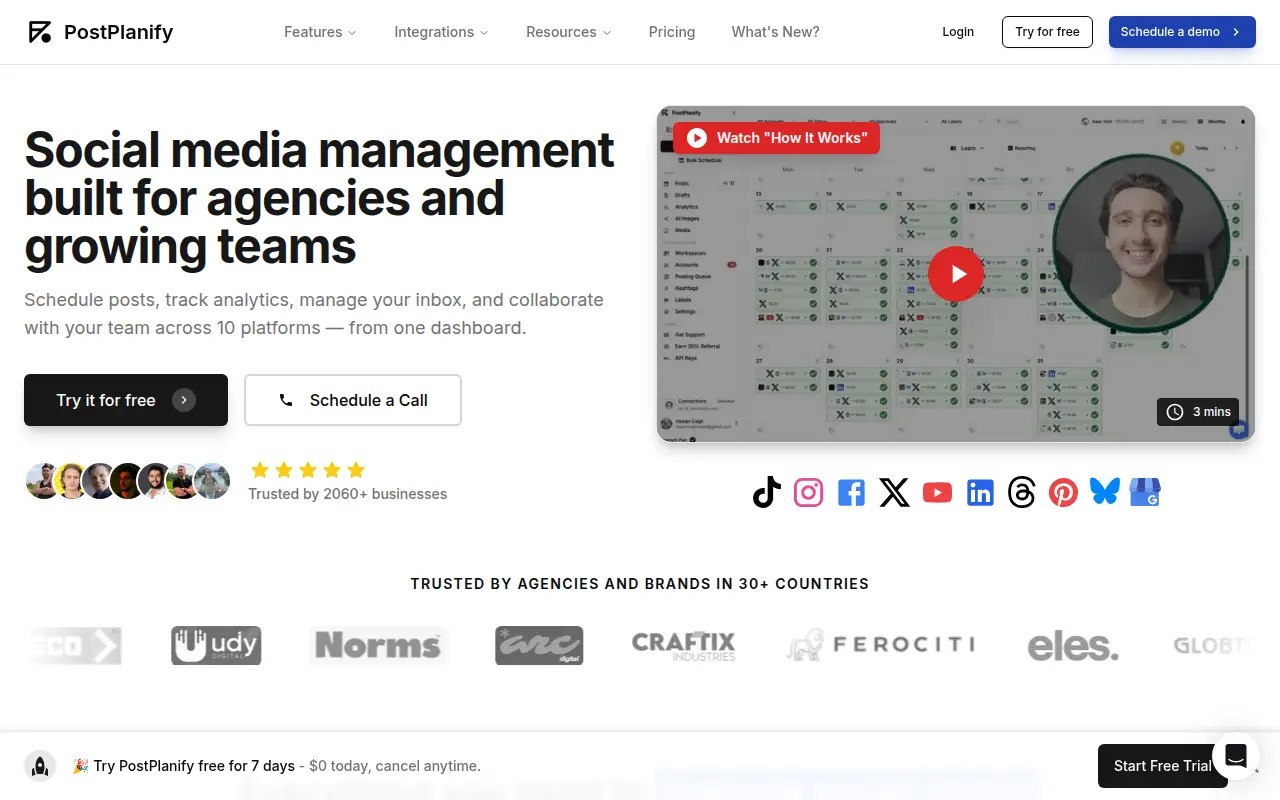This screenshot has height=800, width=1280.
Task: Click the rocket icon in the trial banner
Action: 40,766
